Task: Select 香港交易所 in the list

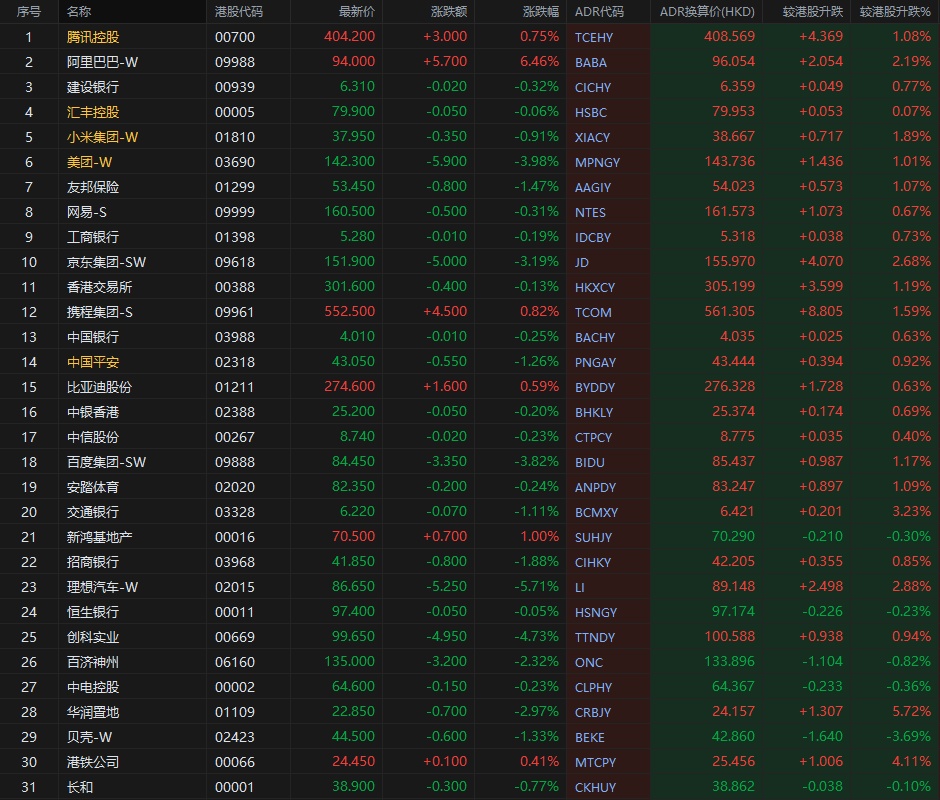Action: (100, 287)
